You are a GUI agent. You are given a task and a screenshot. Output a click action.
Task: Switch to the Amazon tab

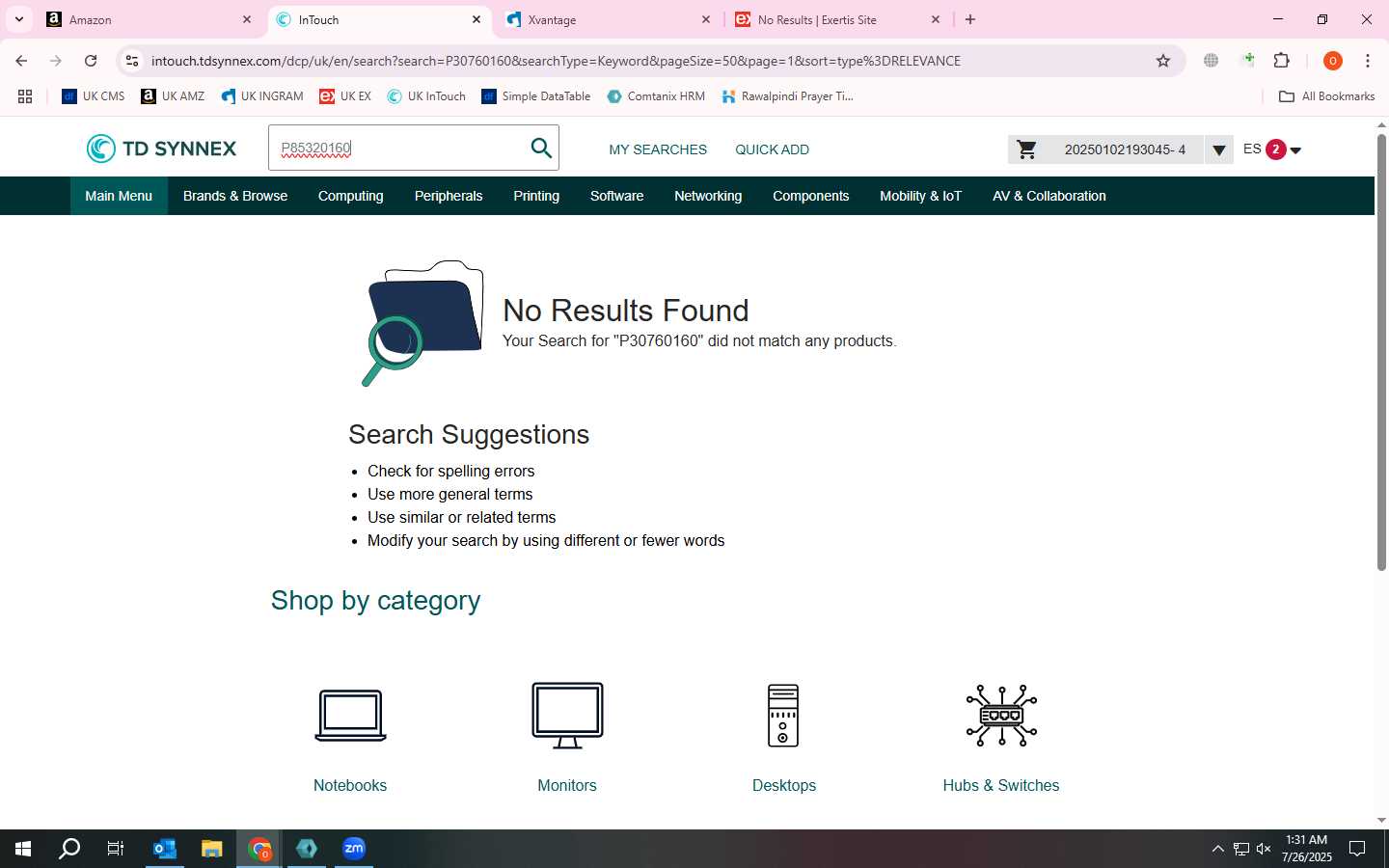point(150,19)
